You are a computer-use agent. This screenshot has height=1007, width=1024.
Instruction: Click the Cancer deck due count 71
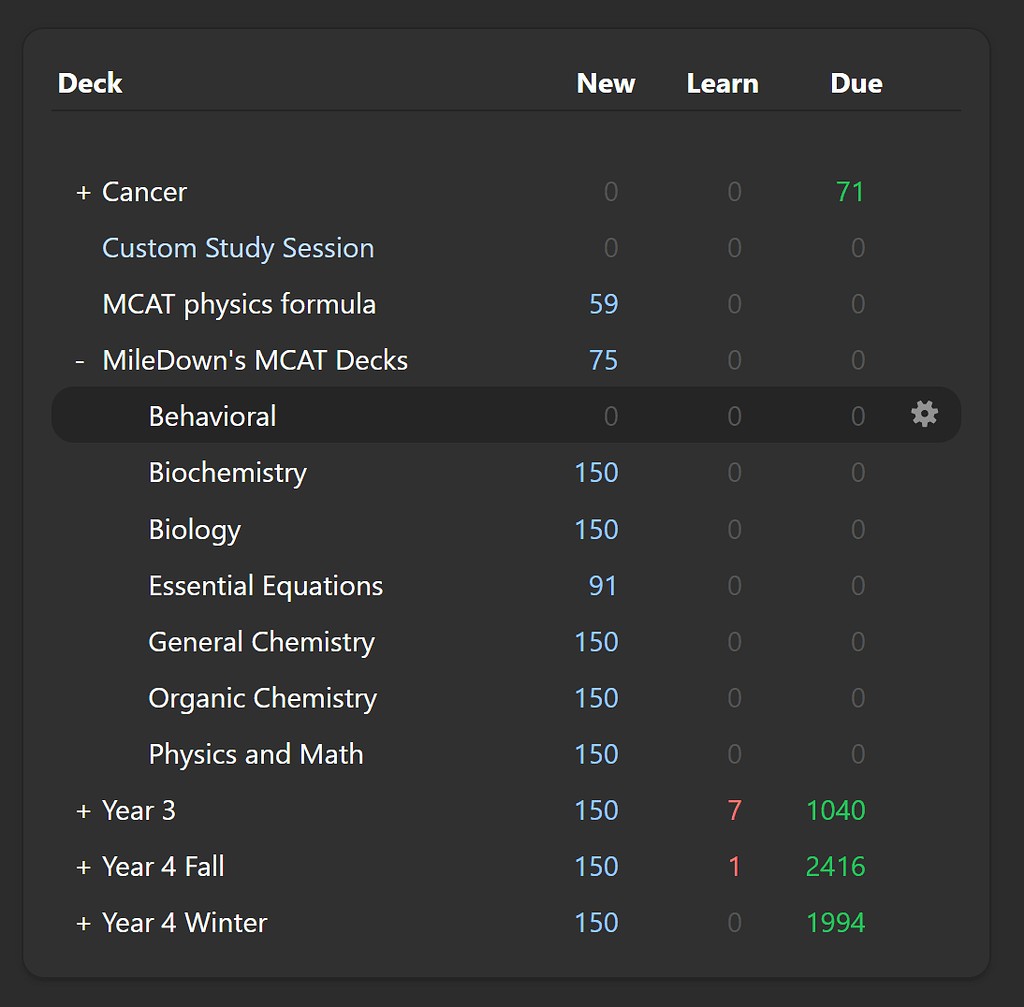tap(849, 192)
